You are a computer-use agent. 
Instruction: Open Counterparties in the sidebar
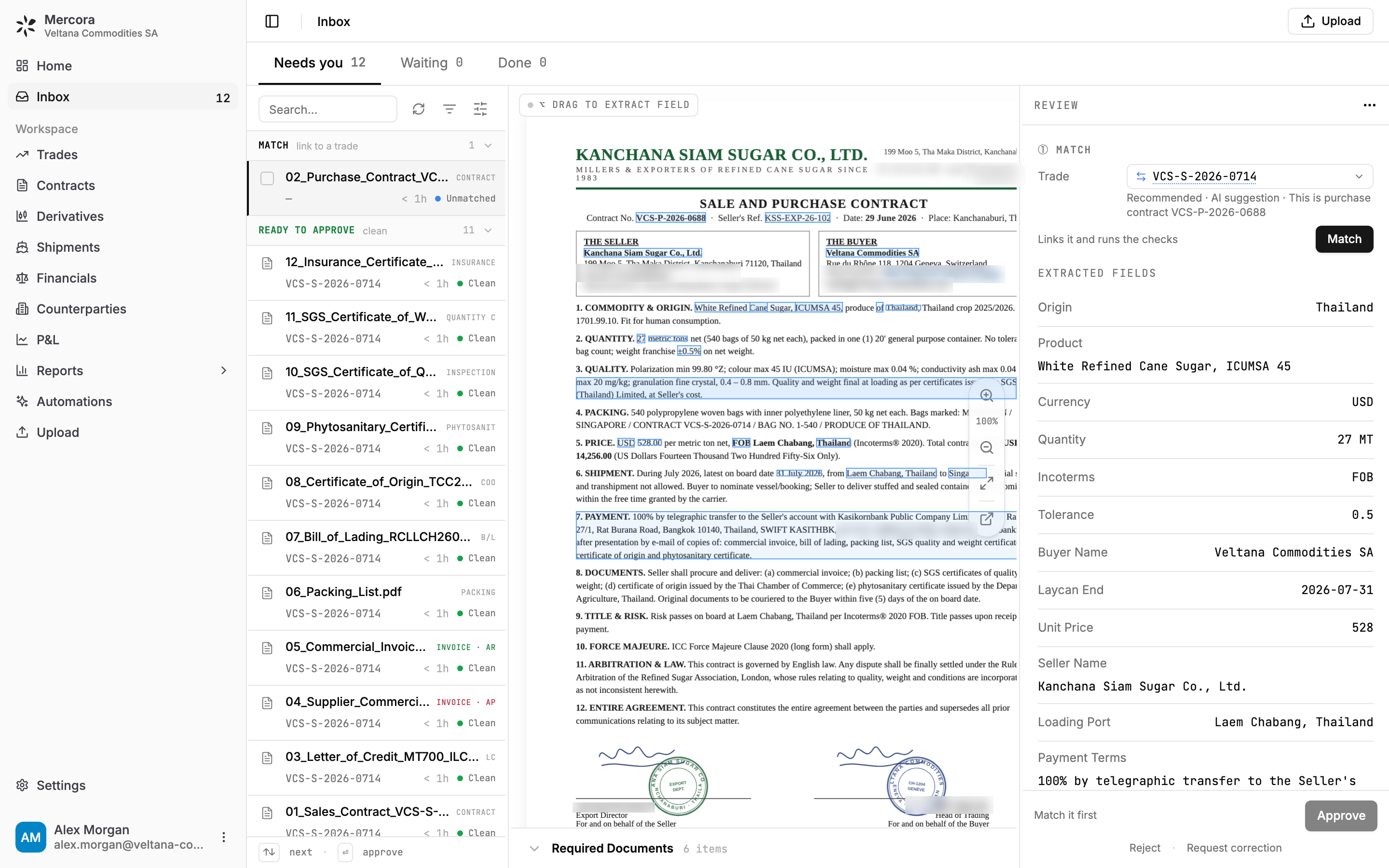pos(123,309)
